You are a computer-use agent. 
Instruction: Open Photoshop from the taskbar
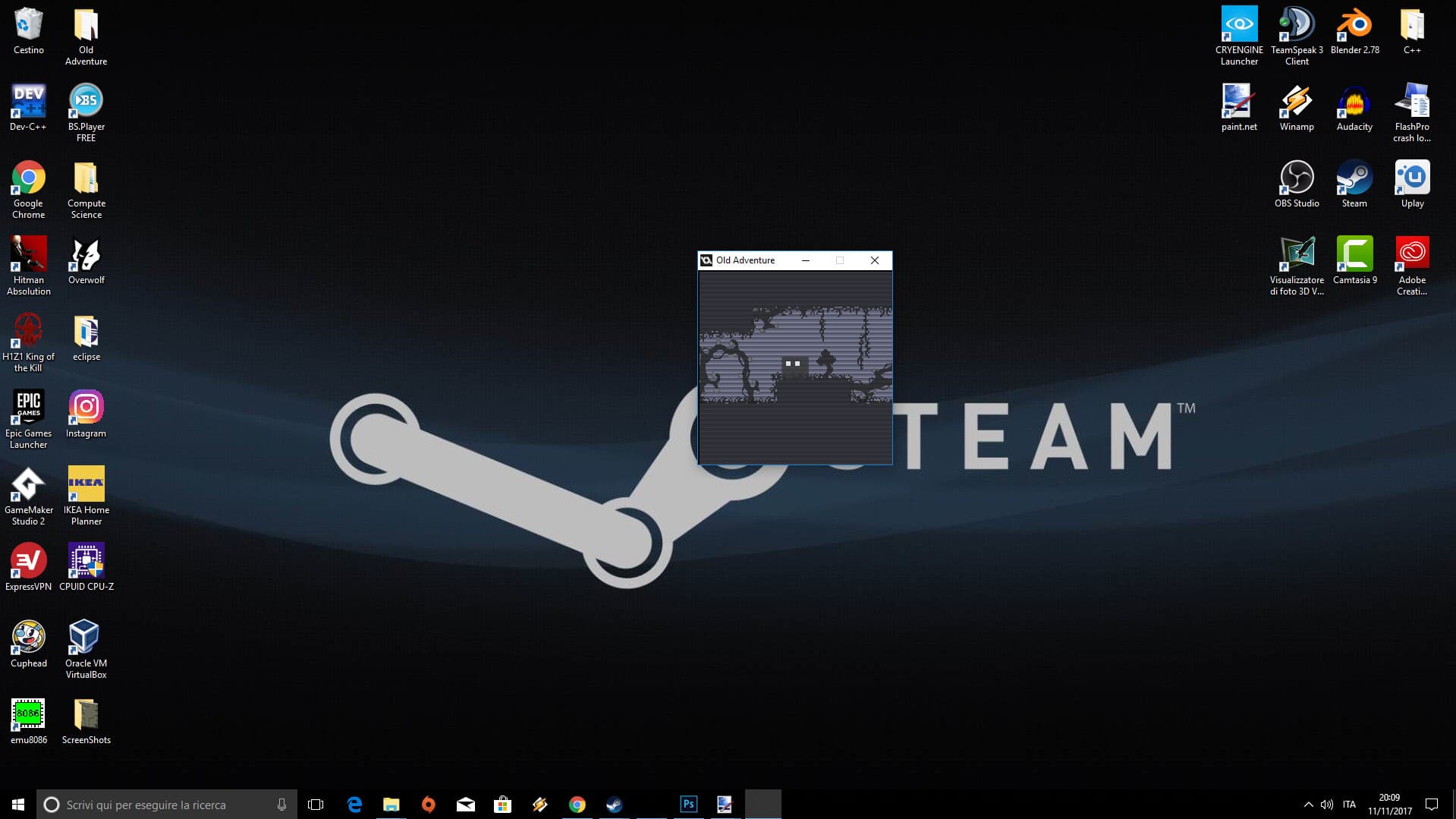(x=688, y=804)
